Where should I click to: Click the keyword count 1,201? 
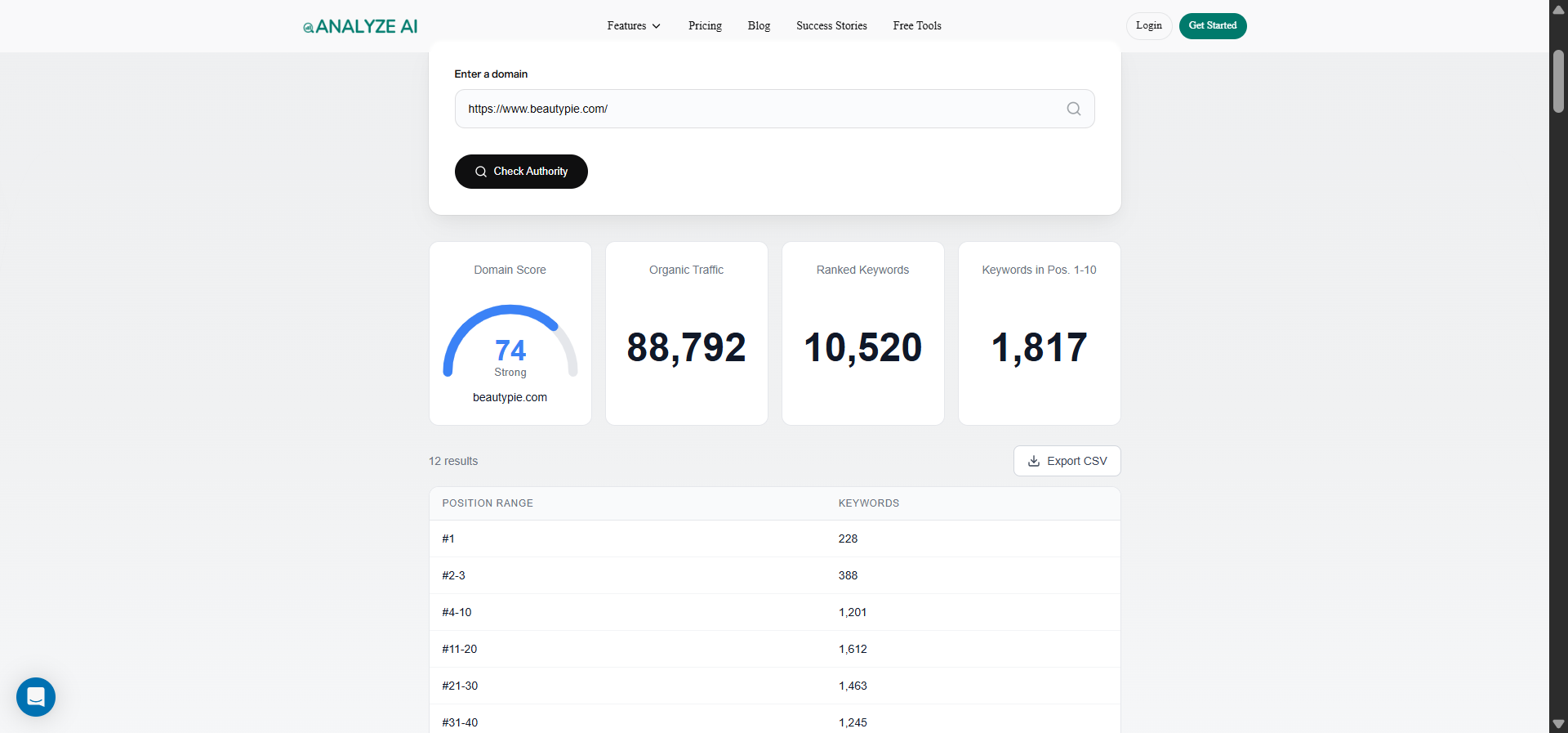pos(853,612)
